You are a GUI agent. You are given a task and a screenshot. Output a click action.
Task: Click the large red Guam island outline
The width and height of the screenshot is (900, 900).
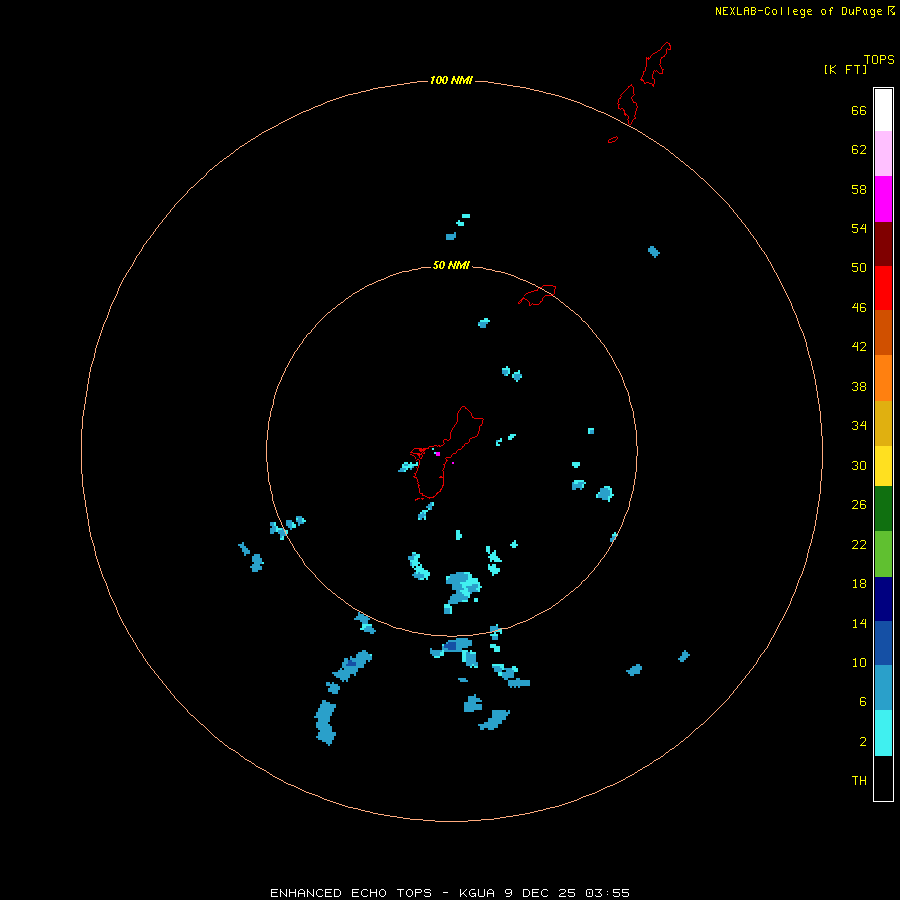pyautogui.click(x=447, y=453)
